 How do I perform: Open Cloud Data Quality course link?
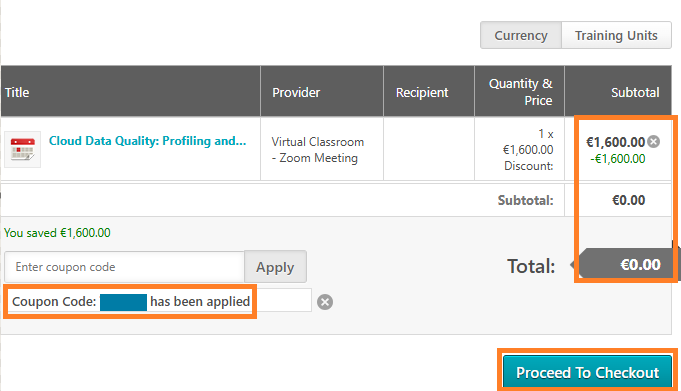coord(147,141)
